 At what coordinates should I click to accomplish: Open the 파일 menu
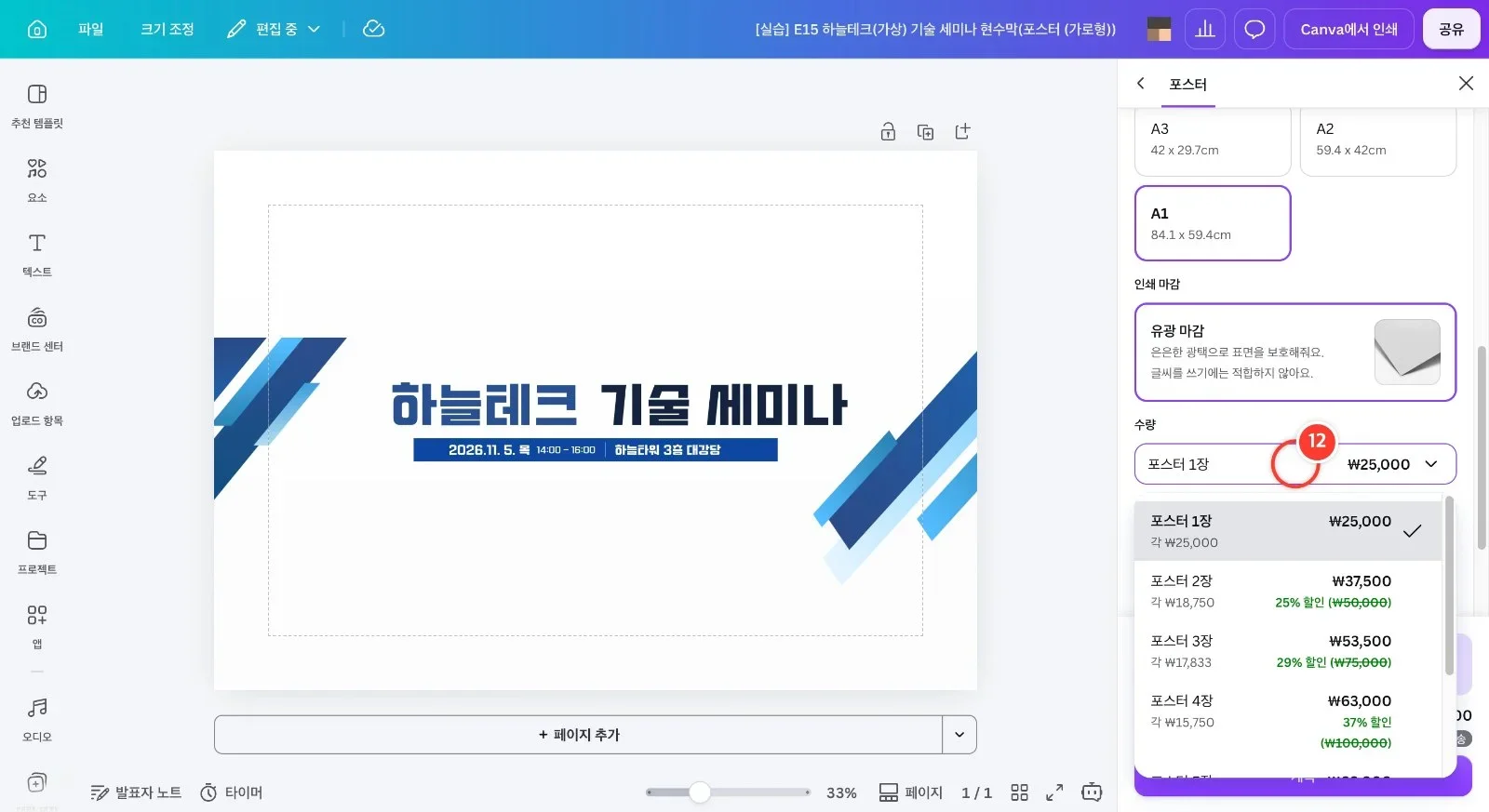[91, 29]
